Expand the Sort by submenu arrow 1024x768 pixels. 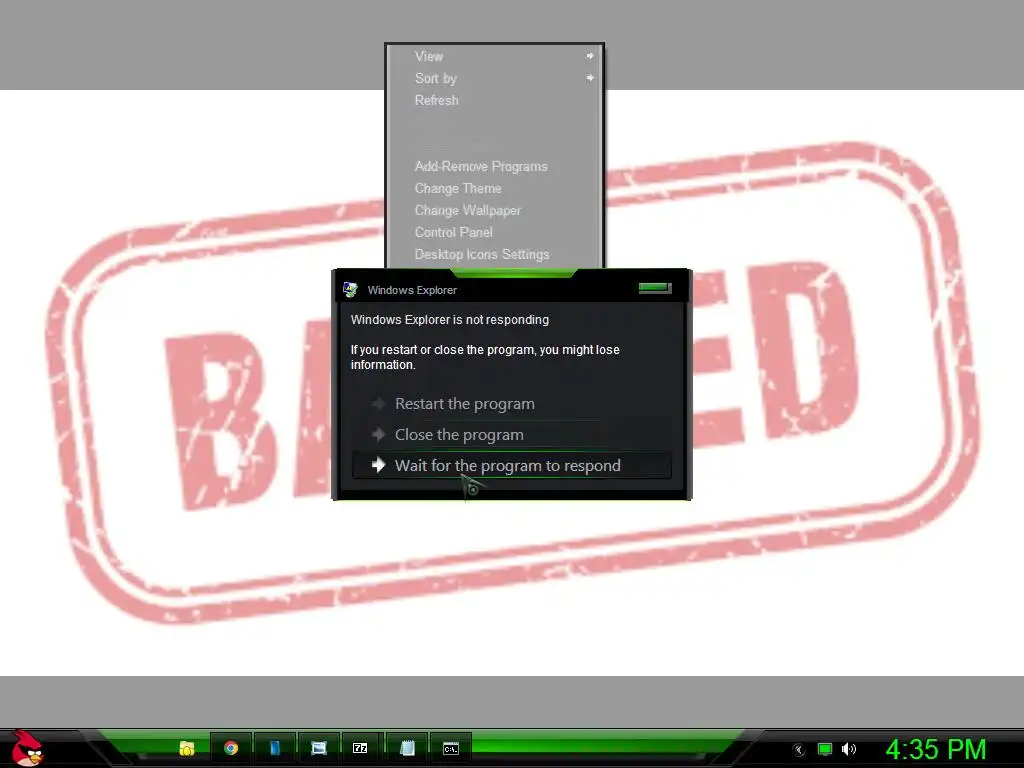(590, 78)
